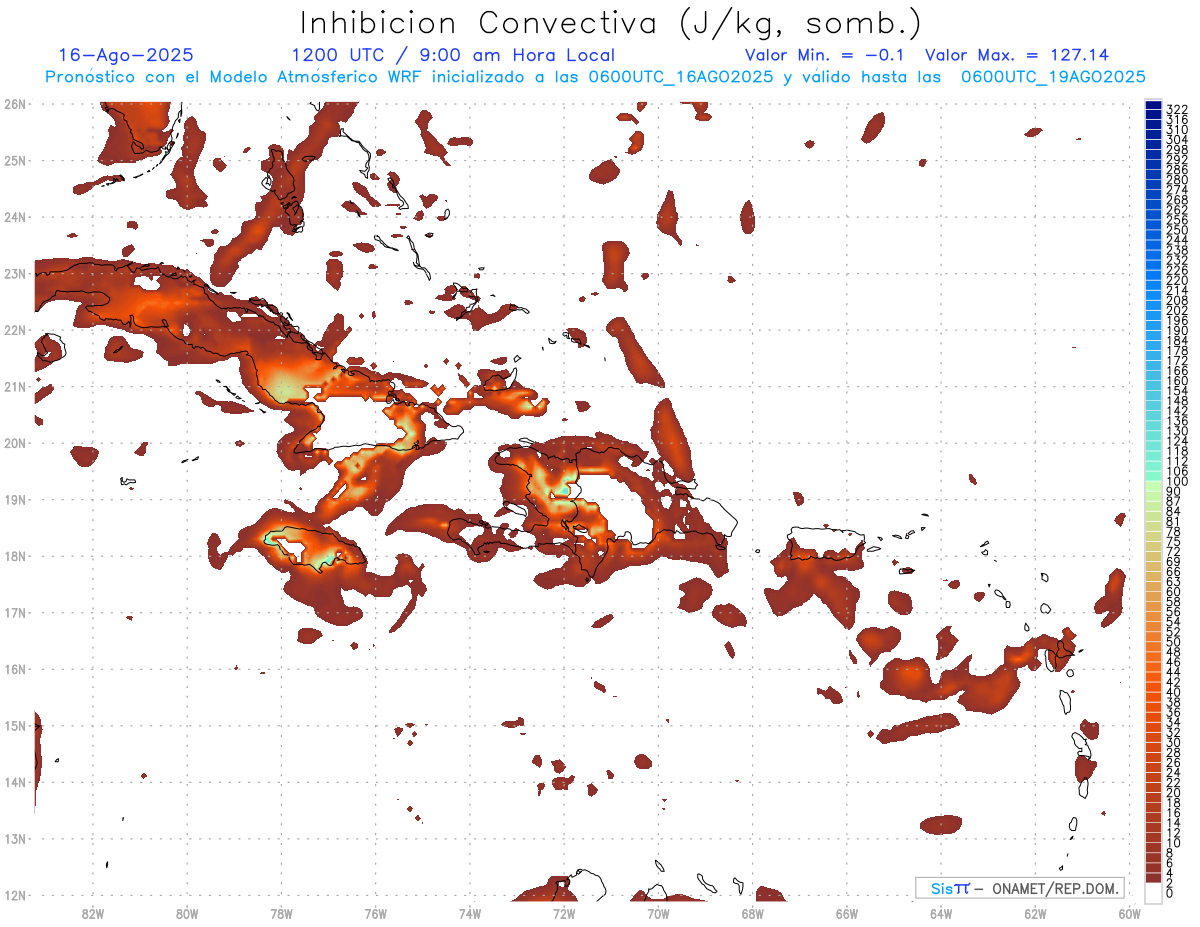The height and width of the screenshot is (927, 1200).
Task: Click the 17N latitude label
Action: coord(15,613)
